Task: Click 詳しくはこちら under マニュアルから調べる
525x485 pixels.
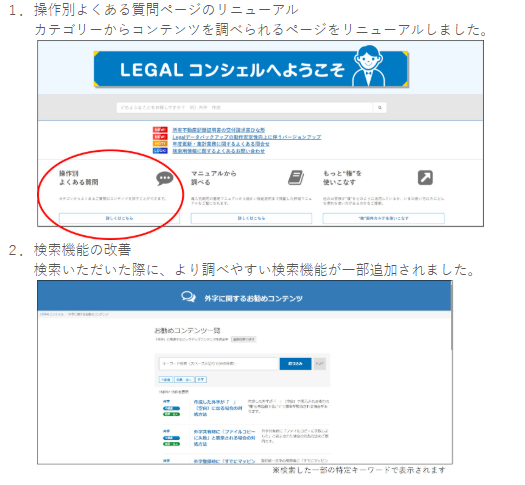Action: tap(251, 218)
